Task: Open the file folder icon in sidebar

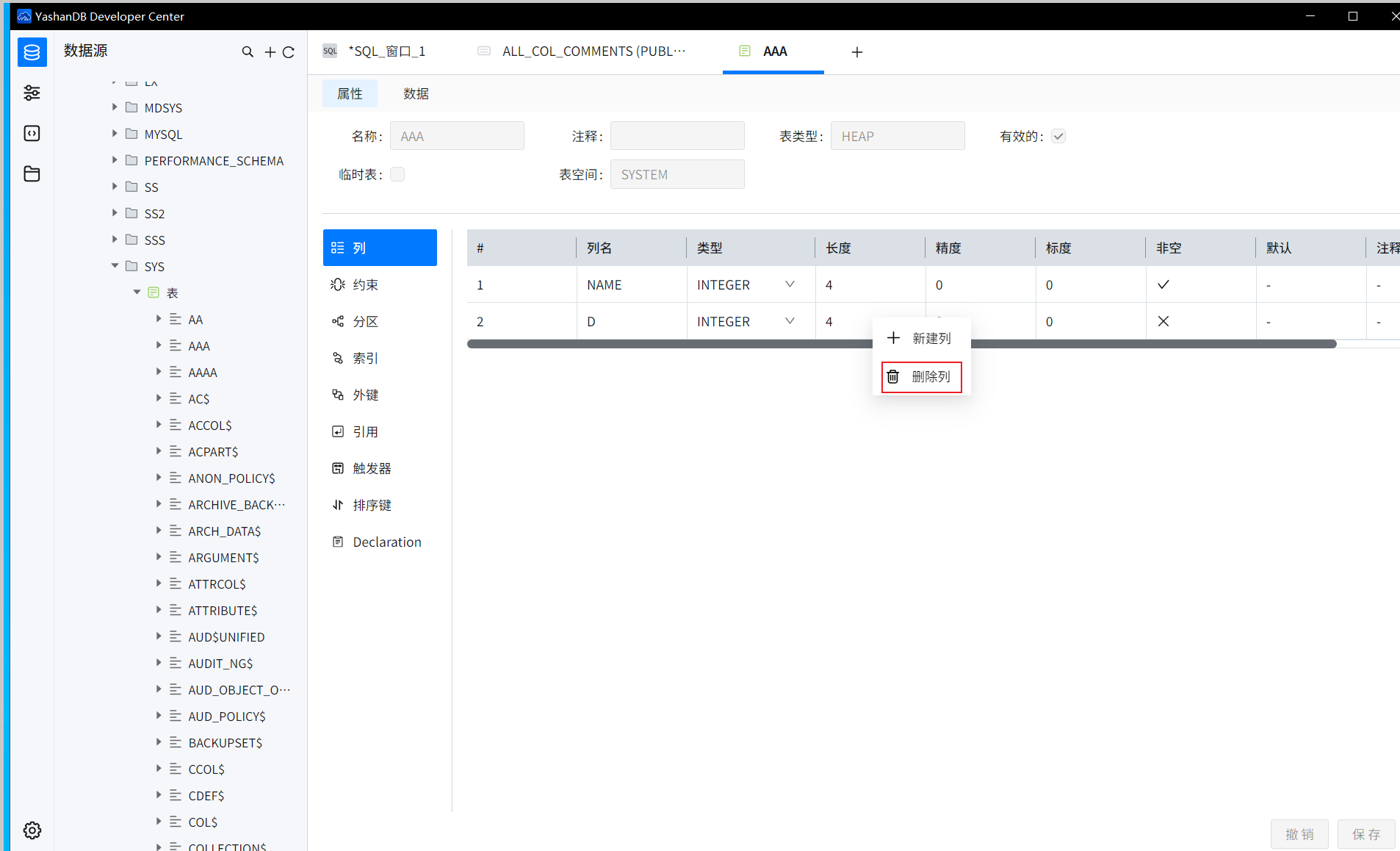Action: coord(32,173)
